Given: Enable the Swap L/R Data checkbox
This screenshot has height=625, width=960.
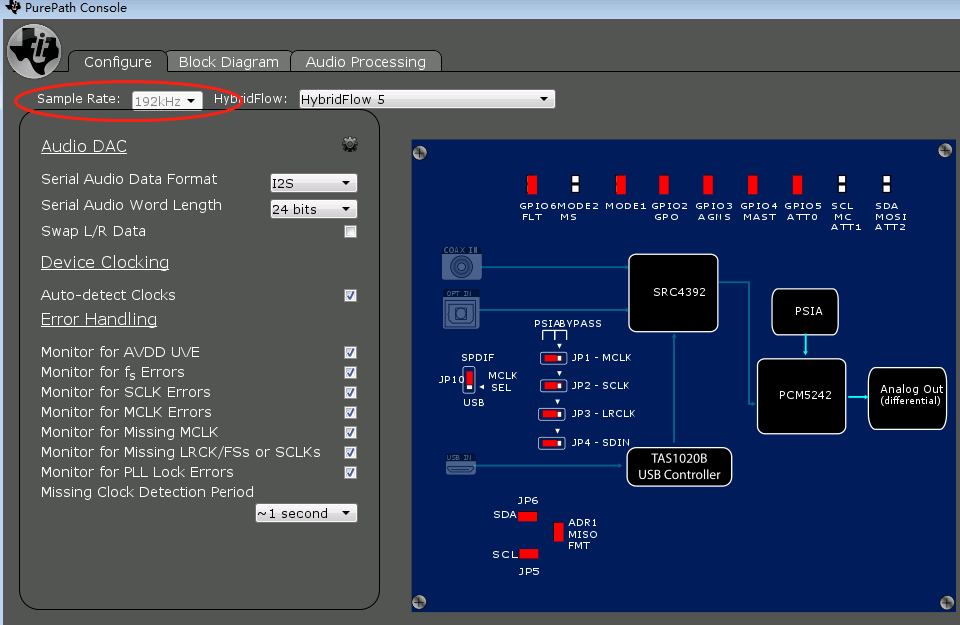Looking at the screenshot, I should click(350, 231).
